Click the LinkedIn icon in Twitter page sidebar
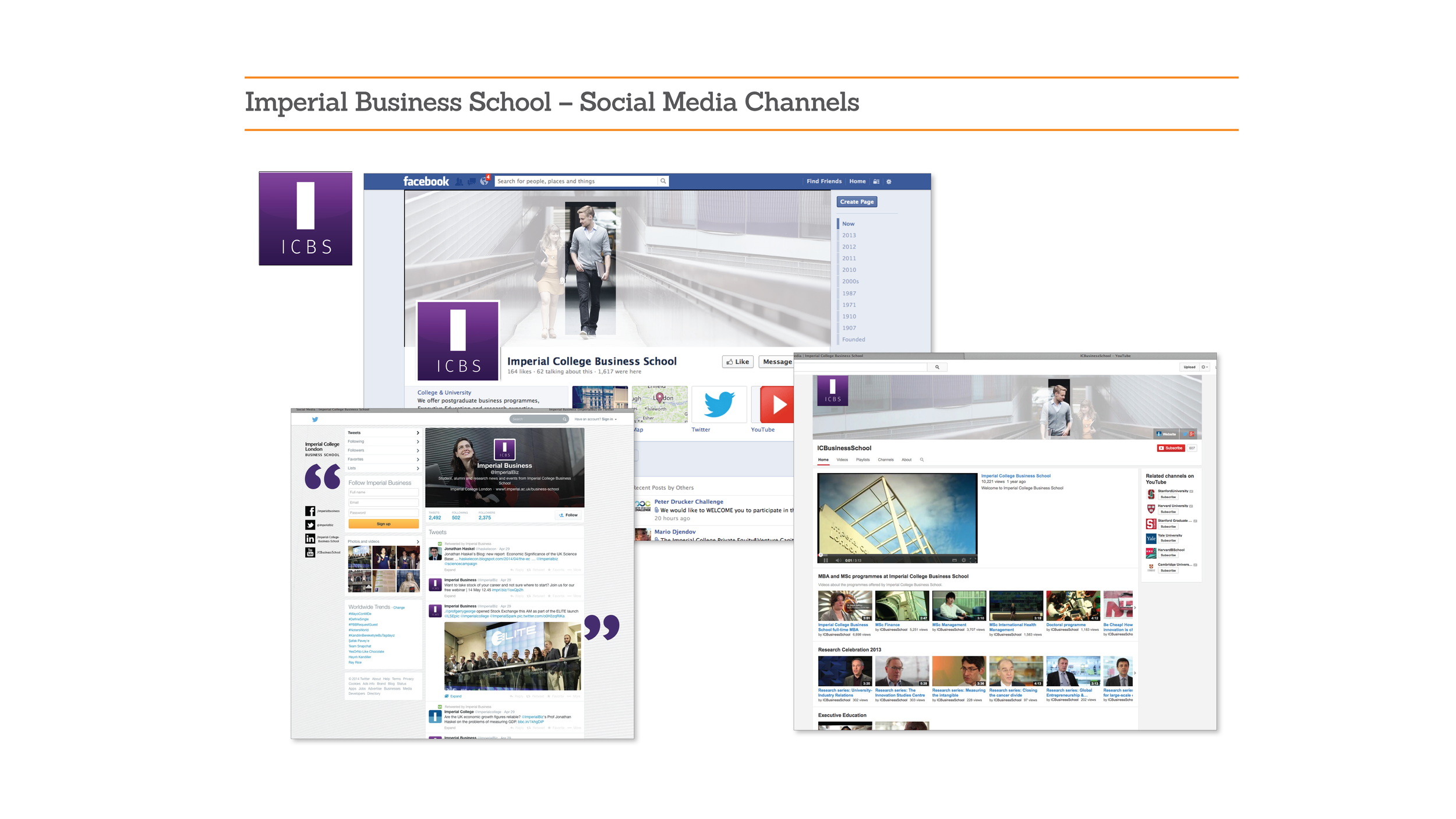This screenshot has width=1456, height=819. click(x=310, y=539)
